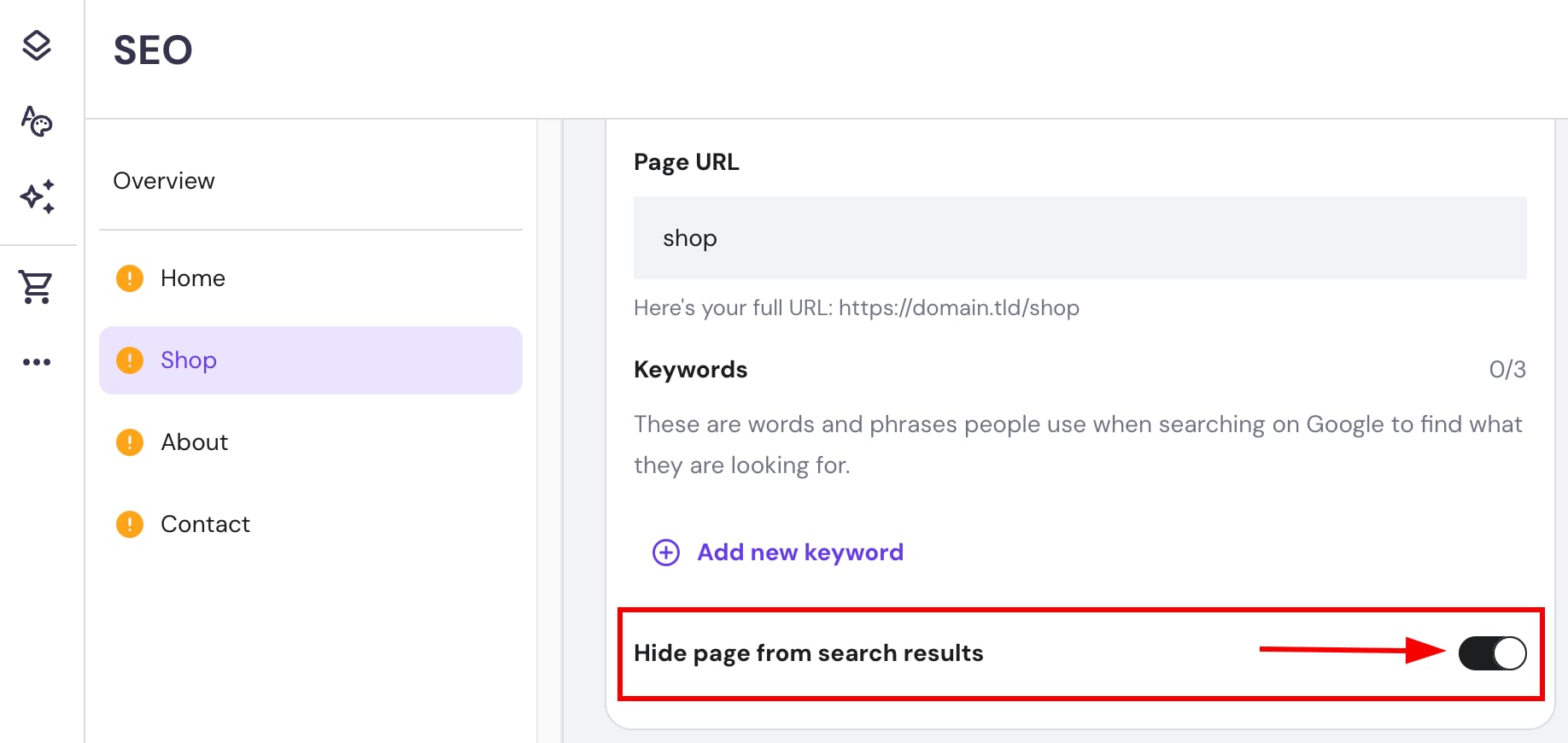1568x743 pixels.
Task: Open the More options ellipsis icon
Action: 37,361
